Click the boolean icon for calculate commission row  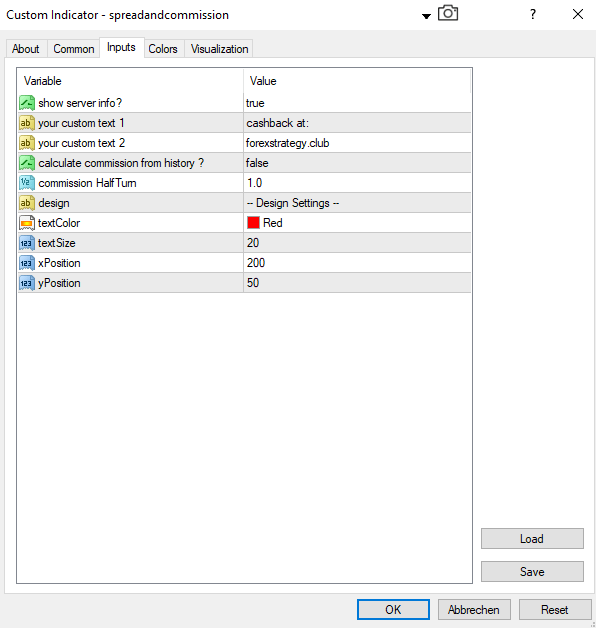coord(27,163)
